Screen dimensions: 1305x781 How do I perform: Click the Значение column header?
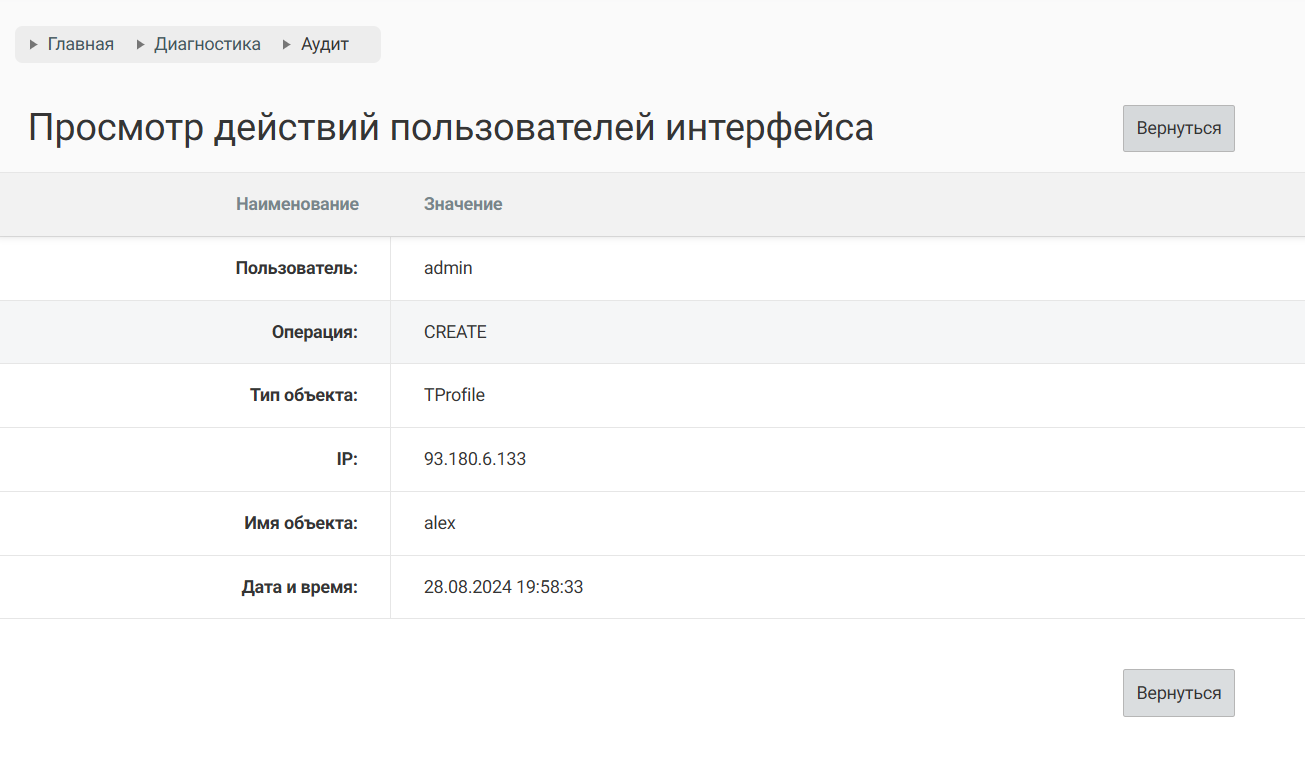coord(463,204)
